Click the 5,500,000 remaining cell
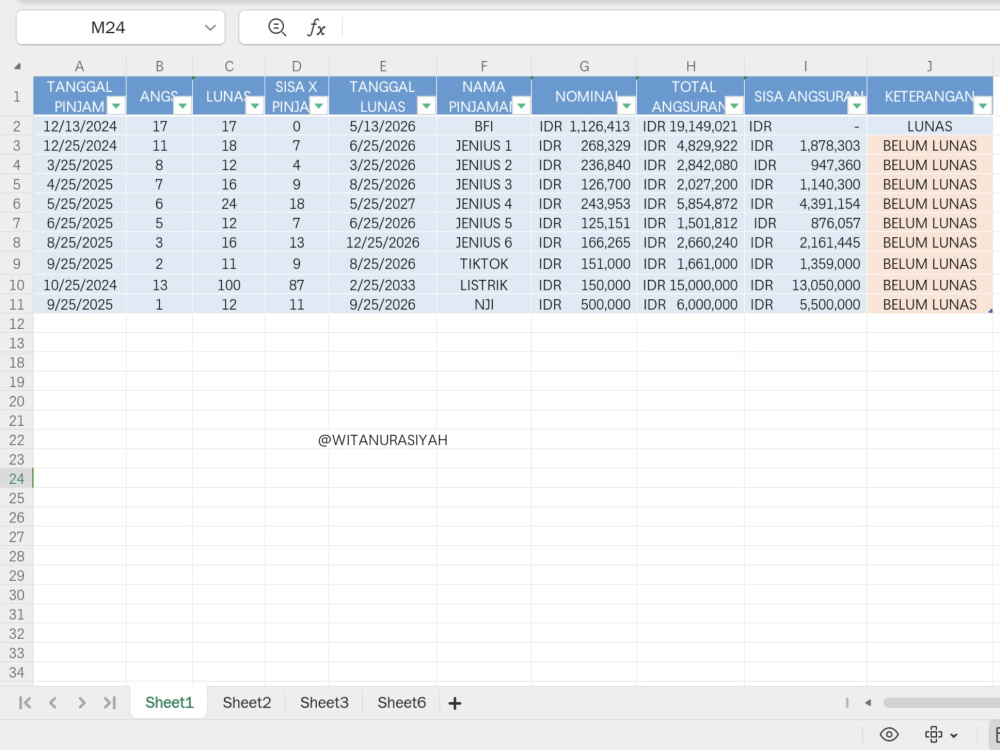Viewport: 1000px width, 750px height. click(805, 304)
